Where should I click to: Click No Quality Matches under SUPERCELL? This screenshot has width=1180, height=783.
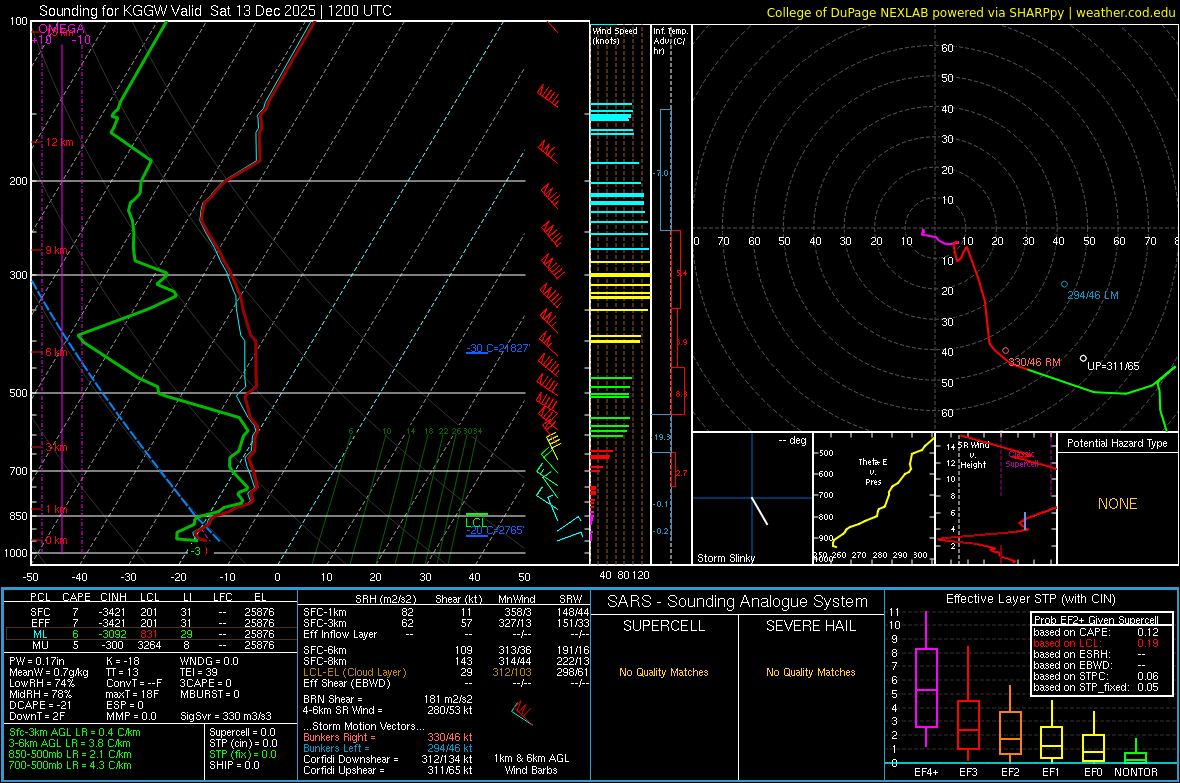click(664, 672)
